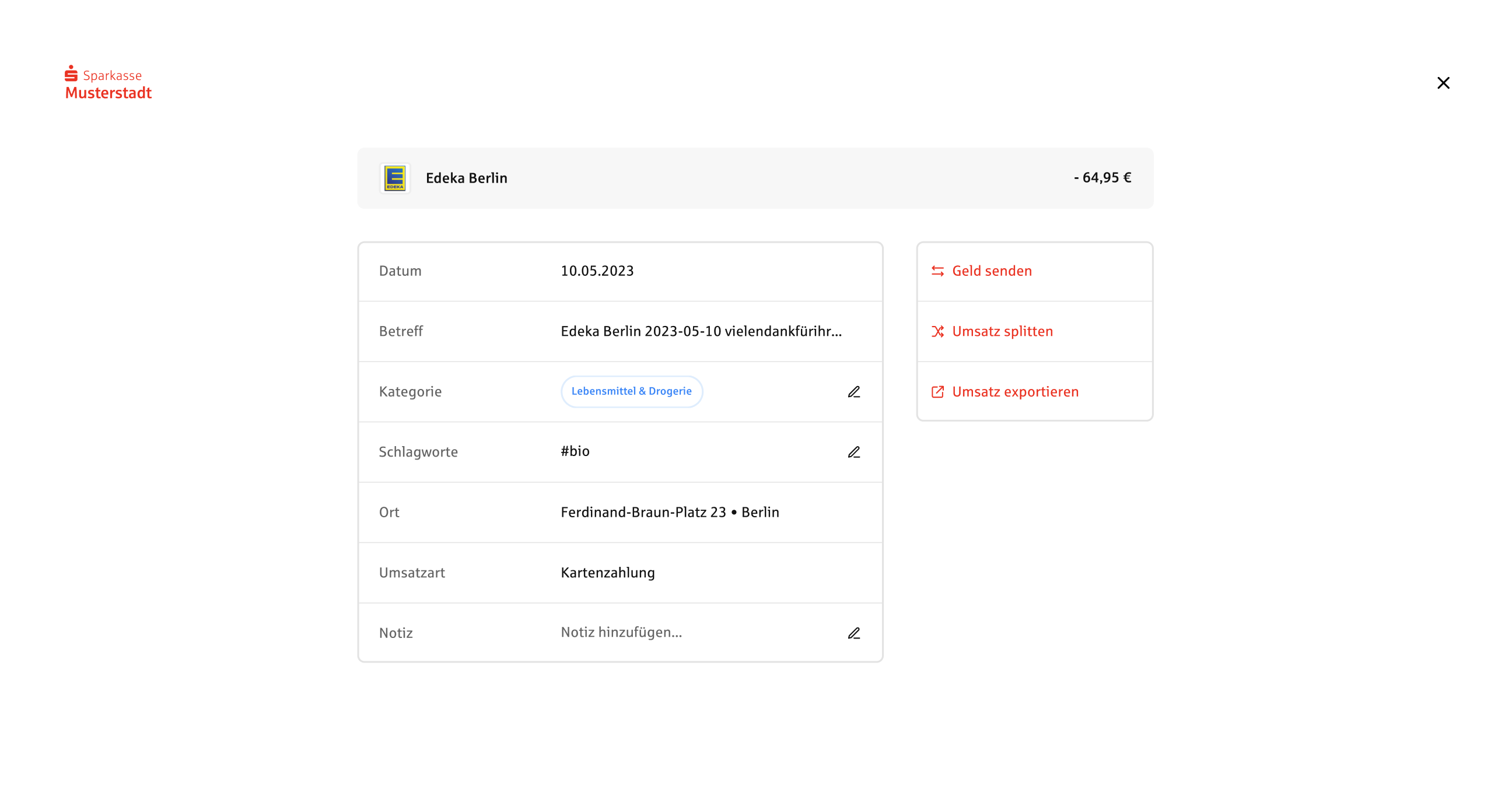Select Umsatz splitten

[1002, 332]
